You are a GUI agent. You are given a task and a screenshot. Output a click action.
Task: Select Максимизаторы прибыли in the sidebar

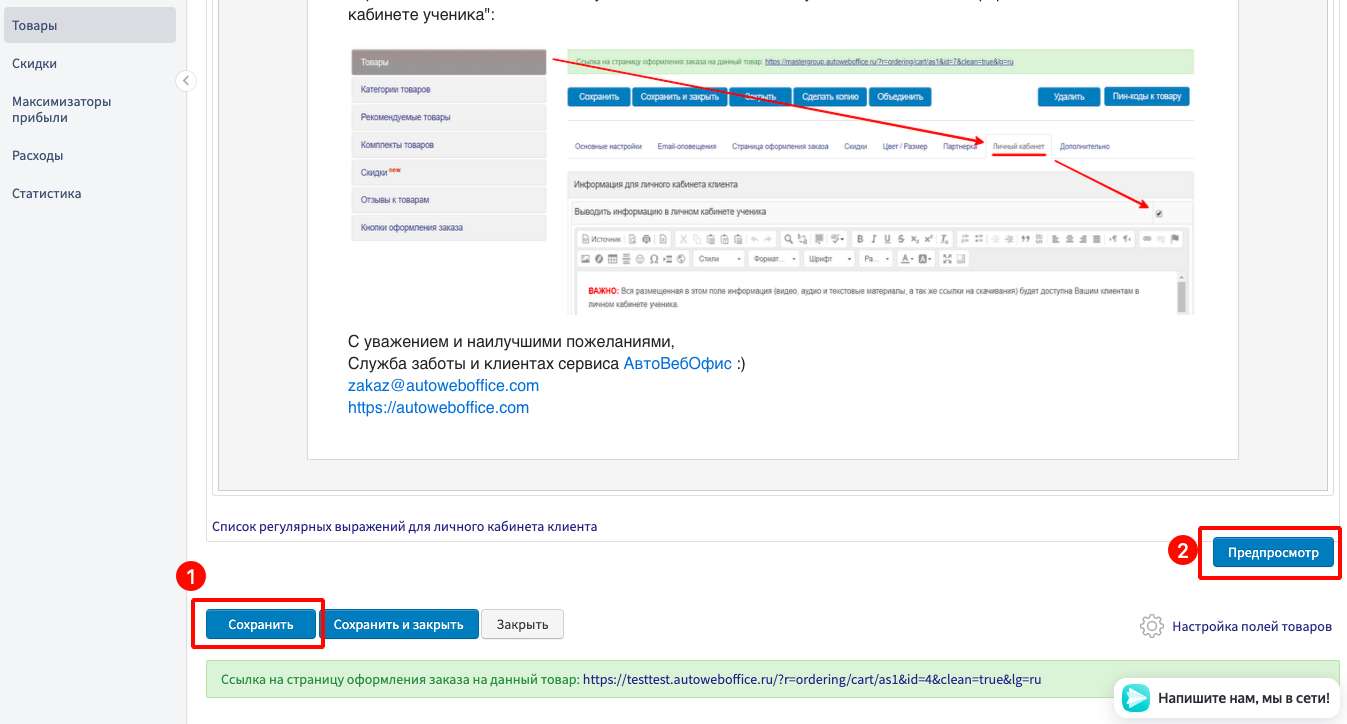click(x=62, y=109)
